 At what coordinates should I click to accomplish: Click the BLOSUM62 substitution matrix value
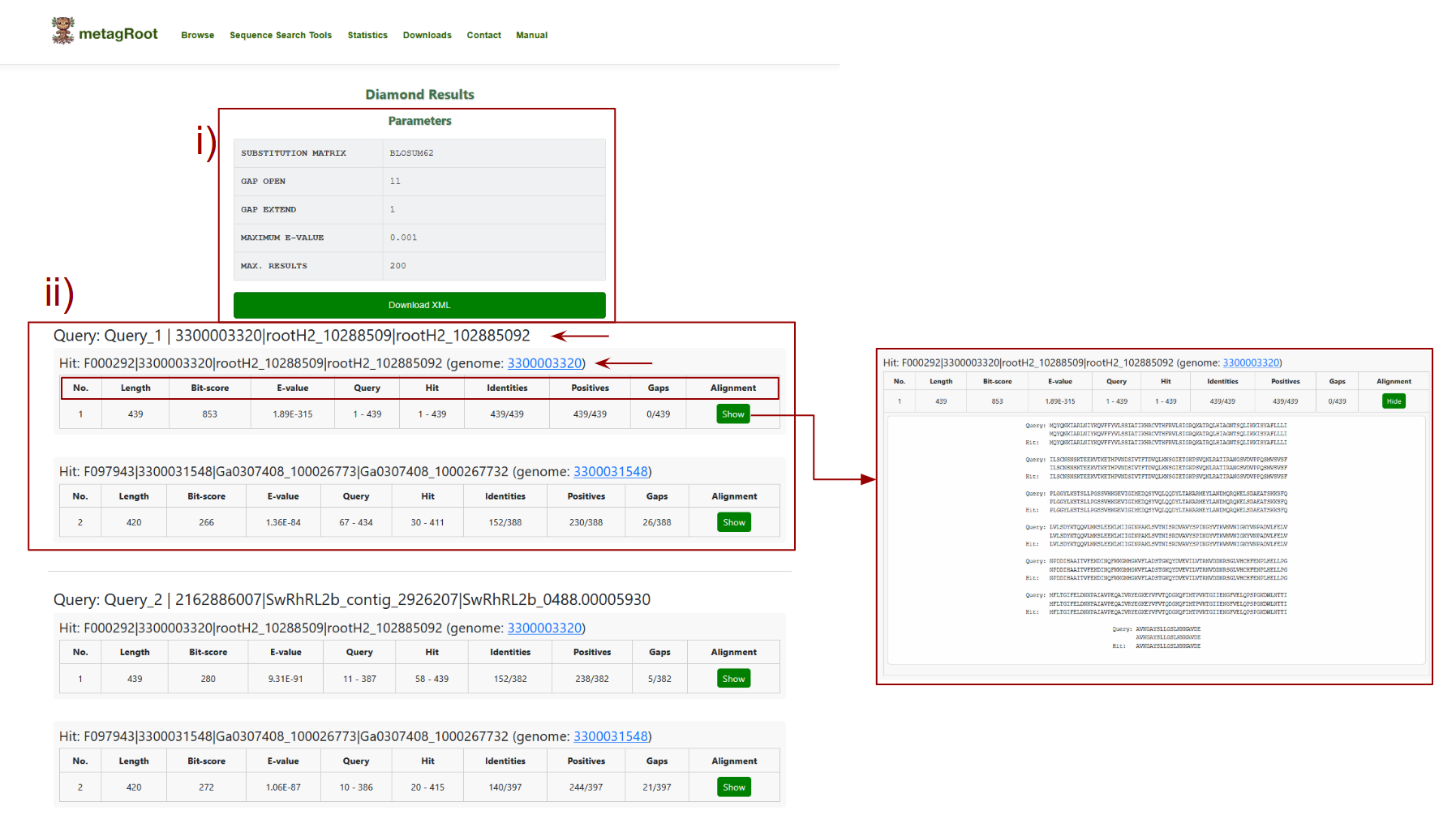pos(411,153)
